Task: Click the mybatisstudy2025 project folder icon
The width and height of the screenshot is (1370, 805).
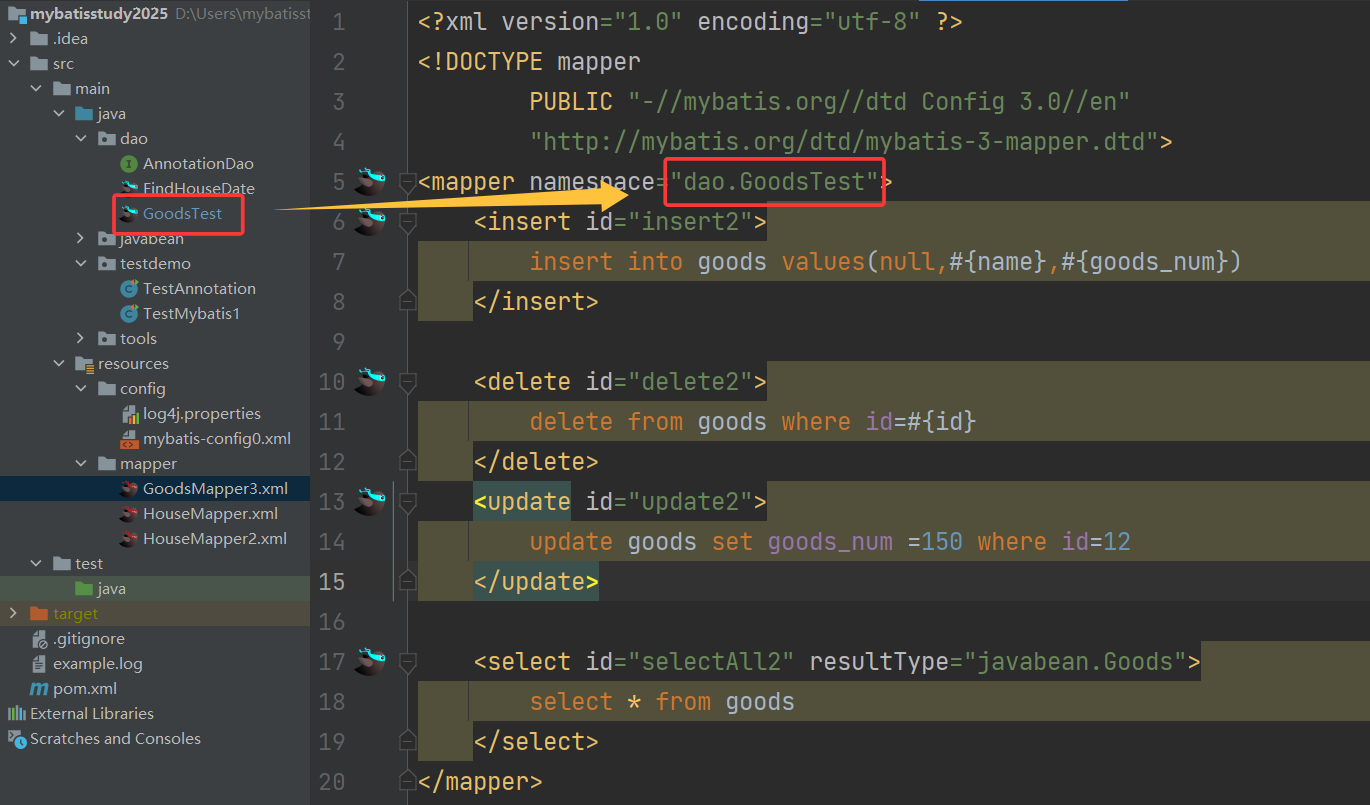Action: (x=17, y=13)
